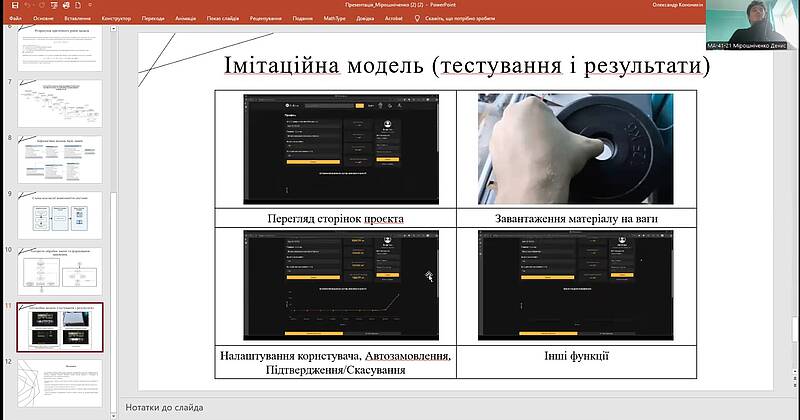
Task: Start the slideshow from the beginning with its icon
Action: pyautogui.click(x=54, y=5)
